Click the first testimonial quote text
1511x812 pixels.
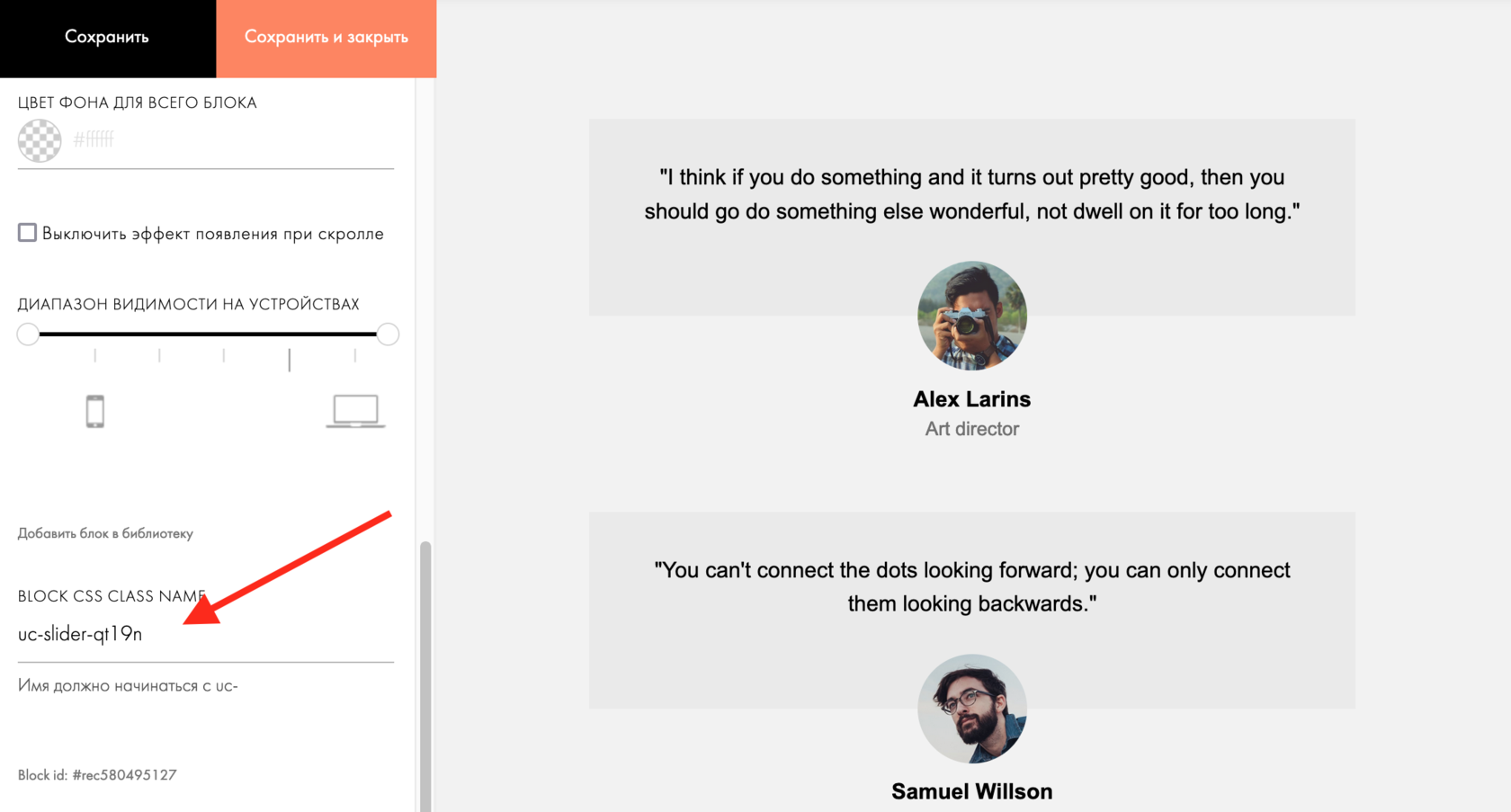(971, 194)
